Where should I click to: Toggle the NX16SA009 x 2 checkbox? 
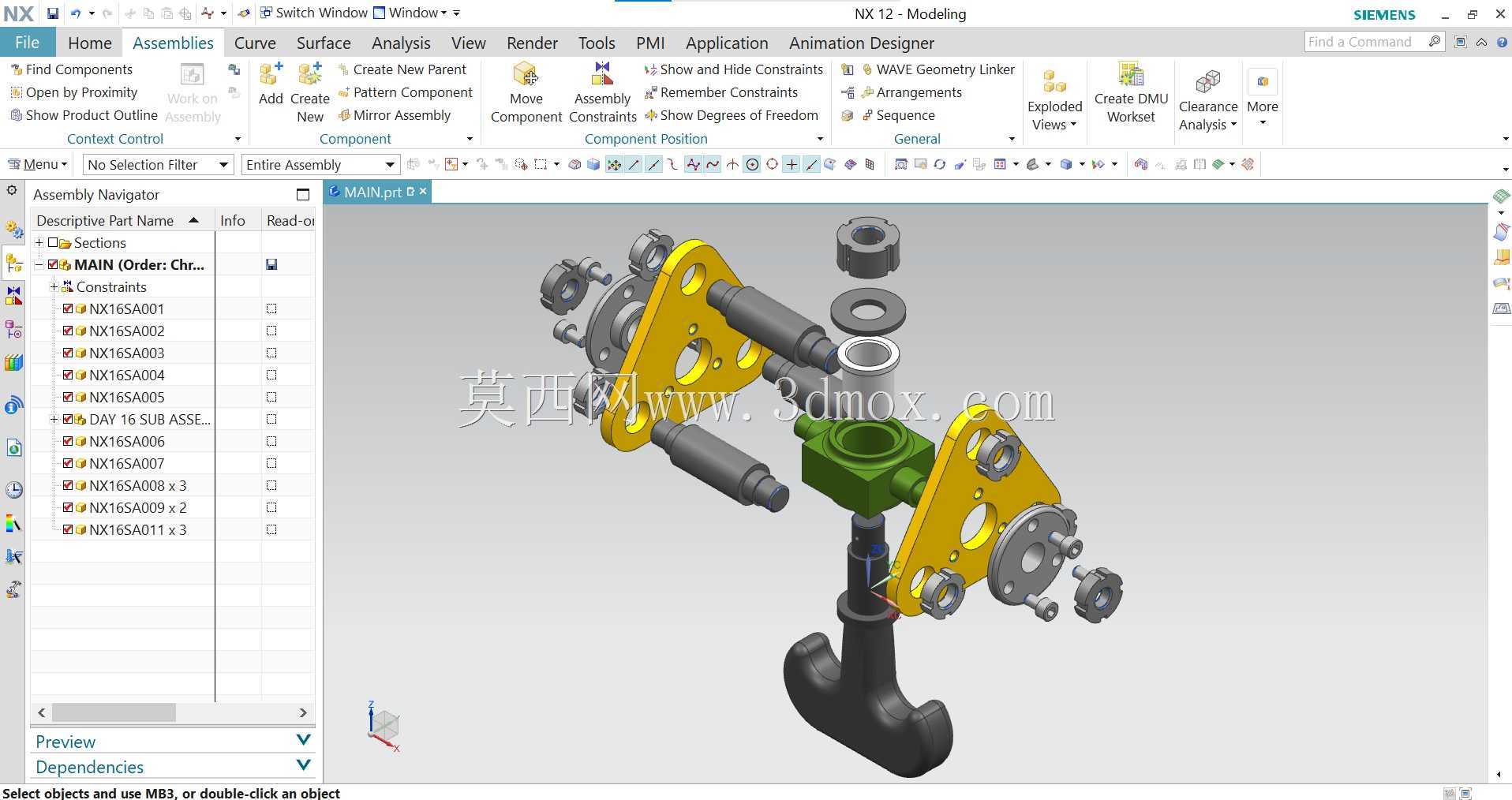(68, 507)
